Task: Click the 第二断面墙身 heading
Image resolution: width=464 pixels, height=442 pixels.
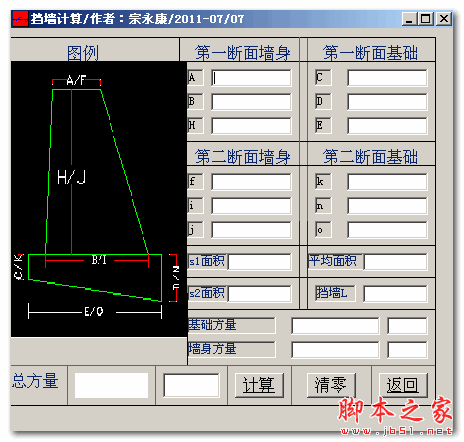Action: [x=242, y=157]
